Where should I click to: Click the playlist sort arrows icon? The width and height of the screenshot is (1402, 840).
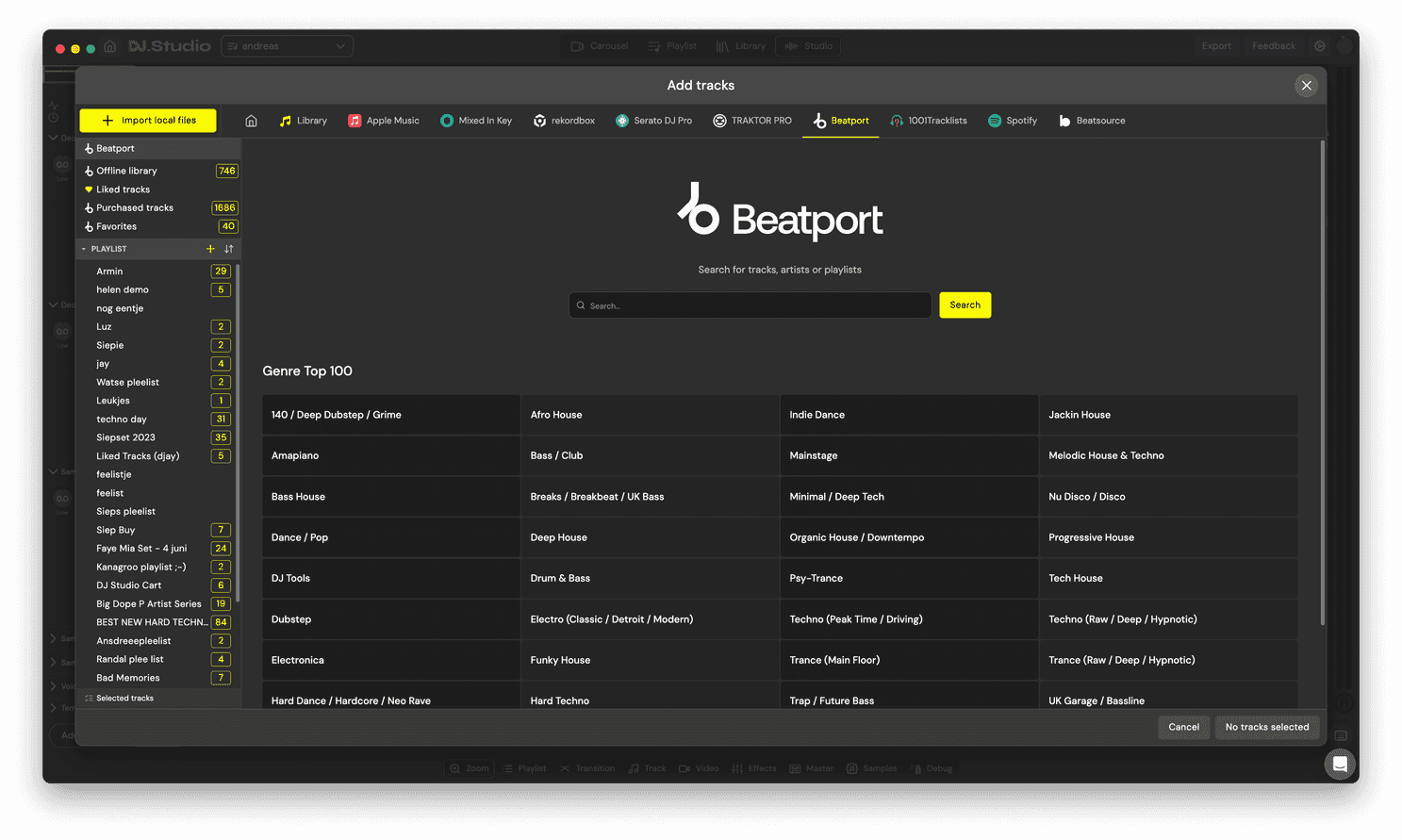[229, 249]
